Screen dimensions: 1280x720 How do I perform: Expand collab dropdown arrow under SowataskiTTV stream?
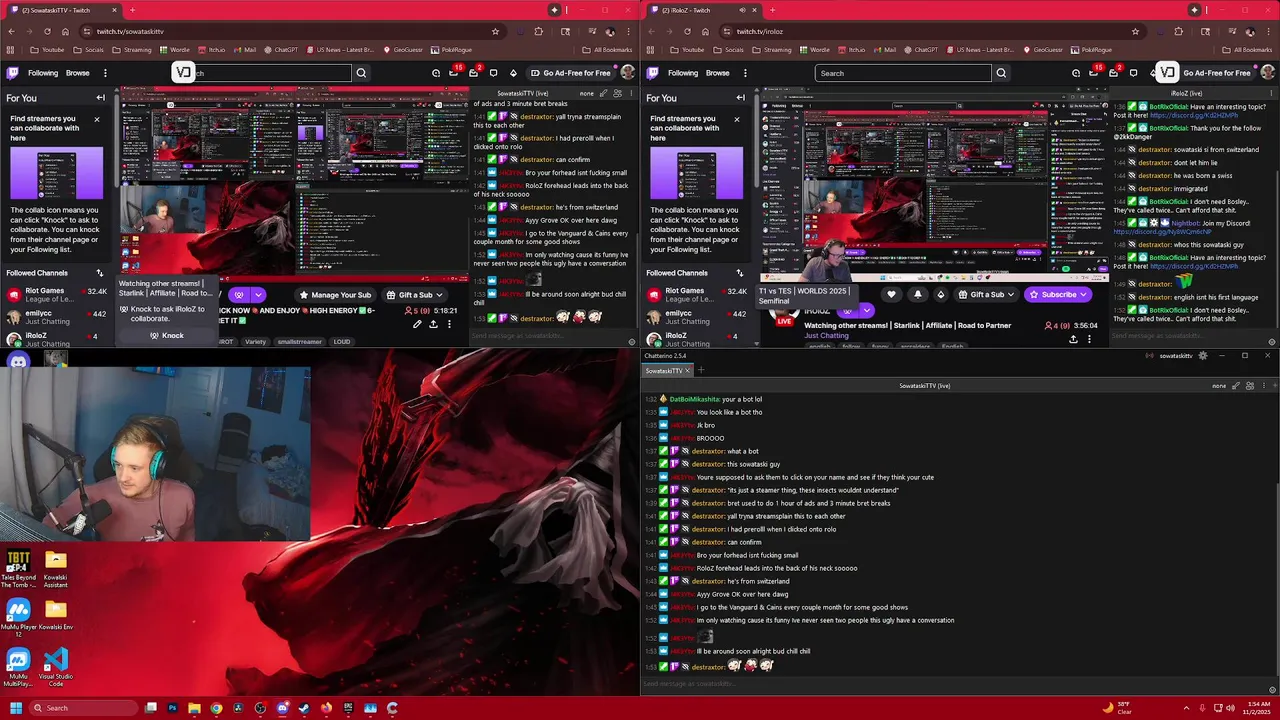pyautogui.click(x=258, y=295)
